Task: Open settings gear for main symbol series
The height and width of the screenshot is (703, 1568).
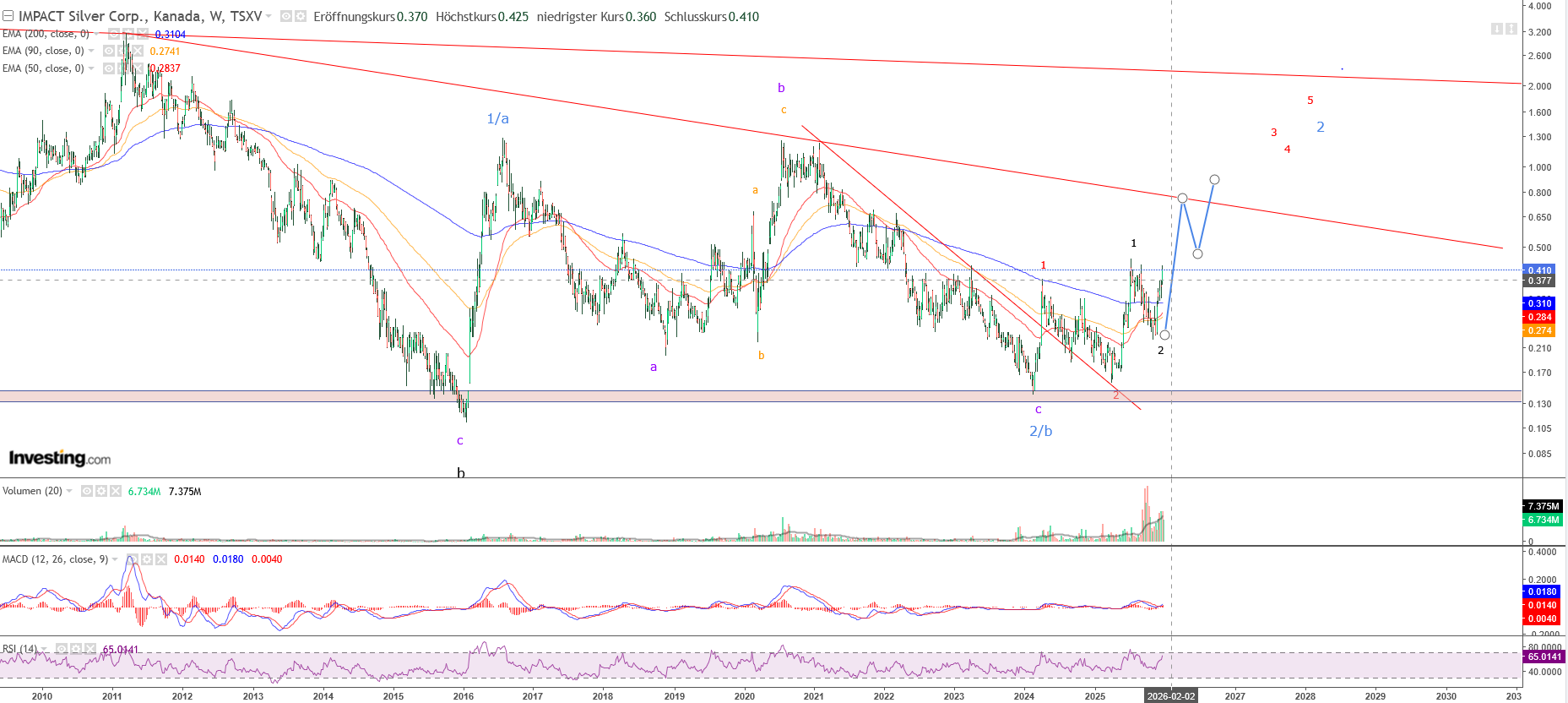Action: tap(300, 16)
